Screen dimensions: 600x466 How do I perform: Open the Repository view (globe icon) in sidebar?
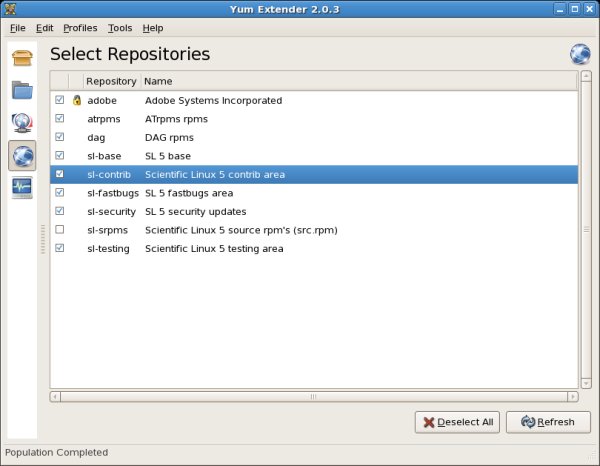22,155
